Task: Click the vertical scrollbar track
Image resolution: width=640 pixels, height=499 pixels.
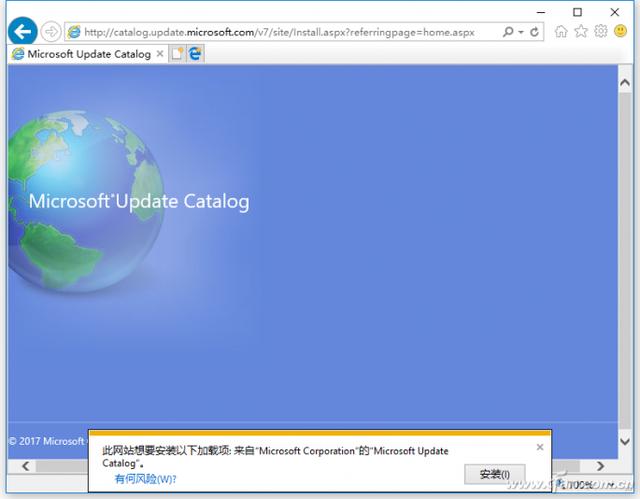Action: [624, 261]
